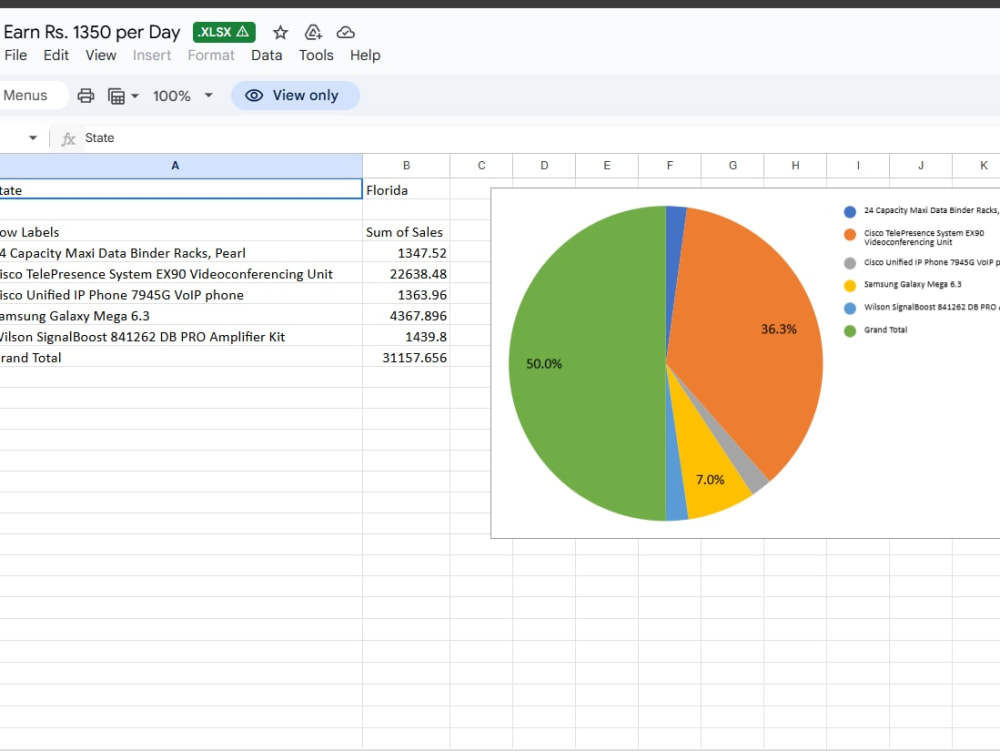Viewport: 1000px width, 751px height.
Task: Select the Wilson SignalBoost 841262 cell
Action: pyautogui.click(x=181, y=337)
